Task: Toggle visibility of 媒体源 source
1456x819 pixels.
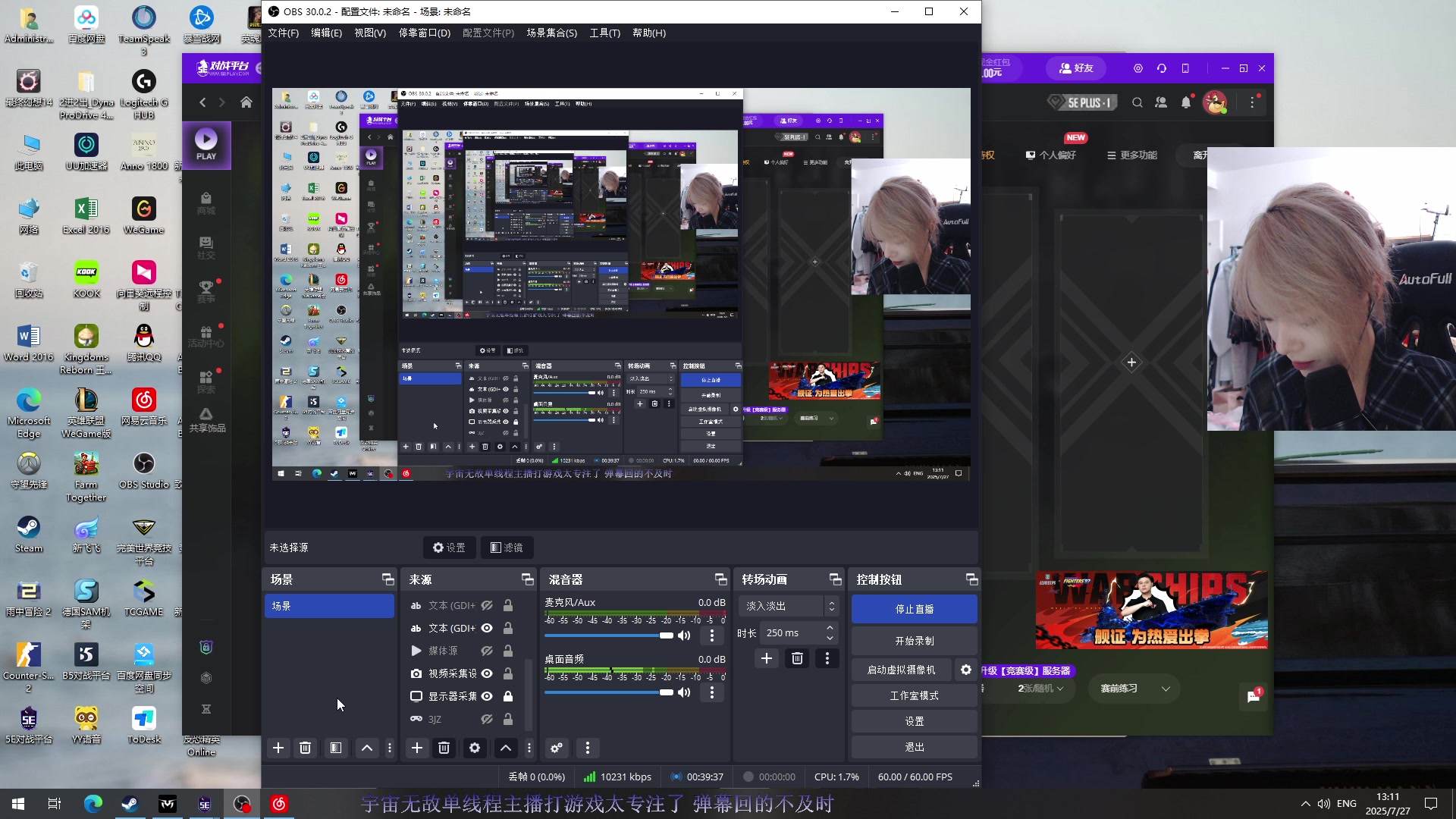Action: point(487,651)
